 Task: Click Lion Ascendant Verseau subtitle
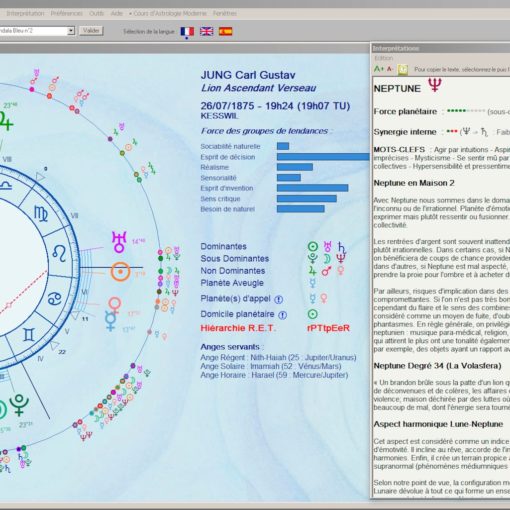(x=258, y=88)
